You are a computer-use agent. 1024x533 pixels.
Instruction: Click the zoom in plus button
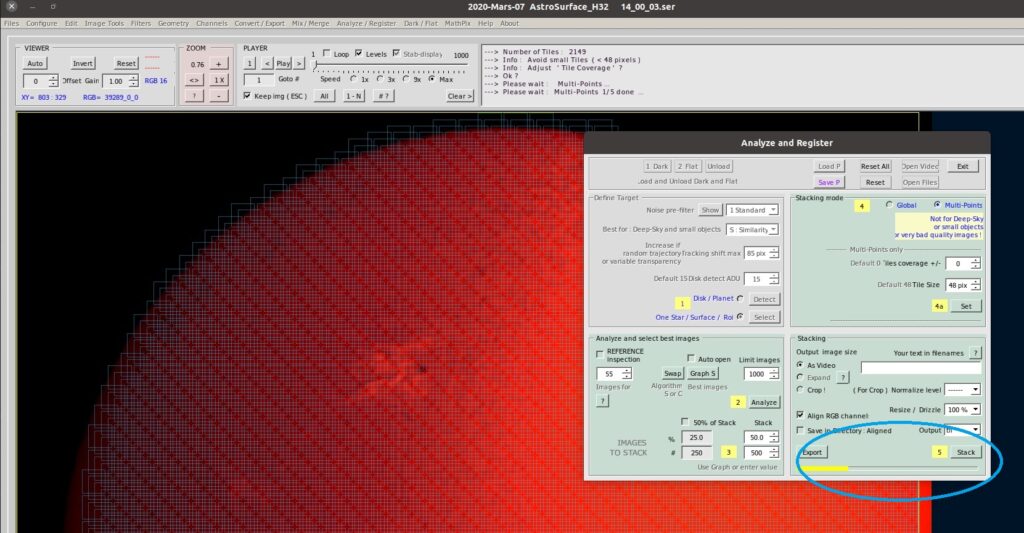click(x=220, y=63)
